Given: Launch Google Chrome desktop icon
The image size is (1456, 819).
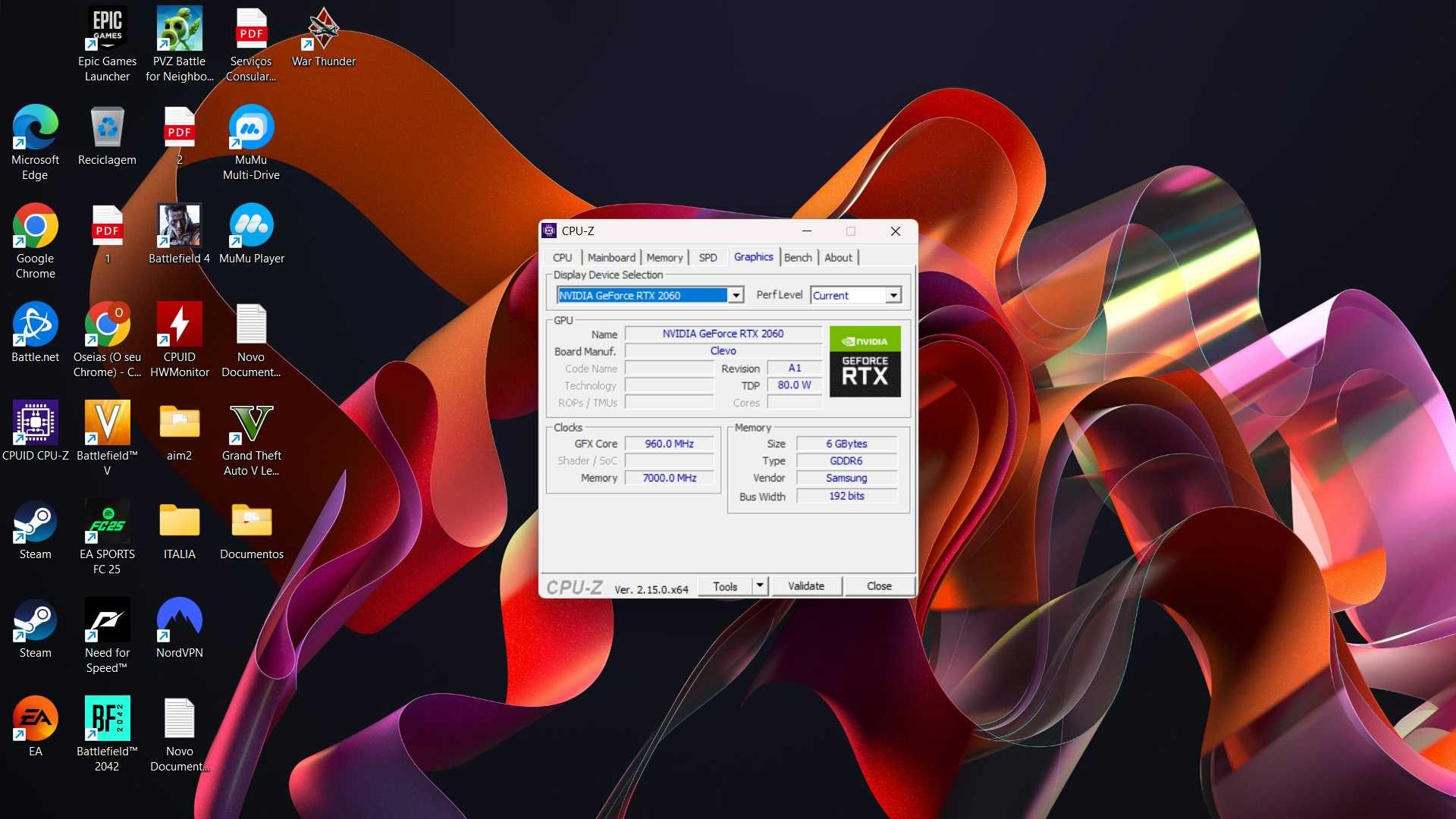Looking at the screenshot, I should tap(35, 241).
